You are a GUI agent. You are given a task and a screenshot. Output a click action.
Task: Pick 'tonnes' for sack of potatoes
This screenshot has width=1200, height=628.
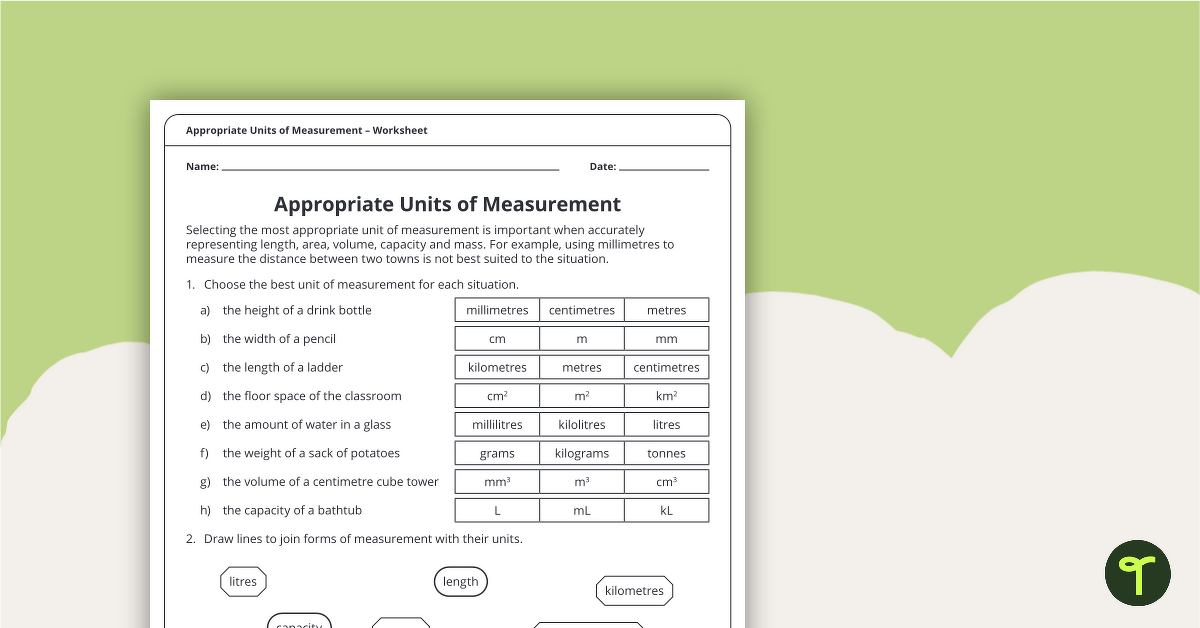667,453
